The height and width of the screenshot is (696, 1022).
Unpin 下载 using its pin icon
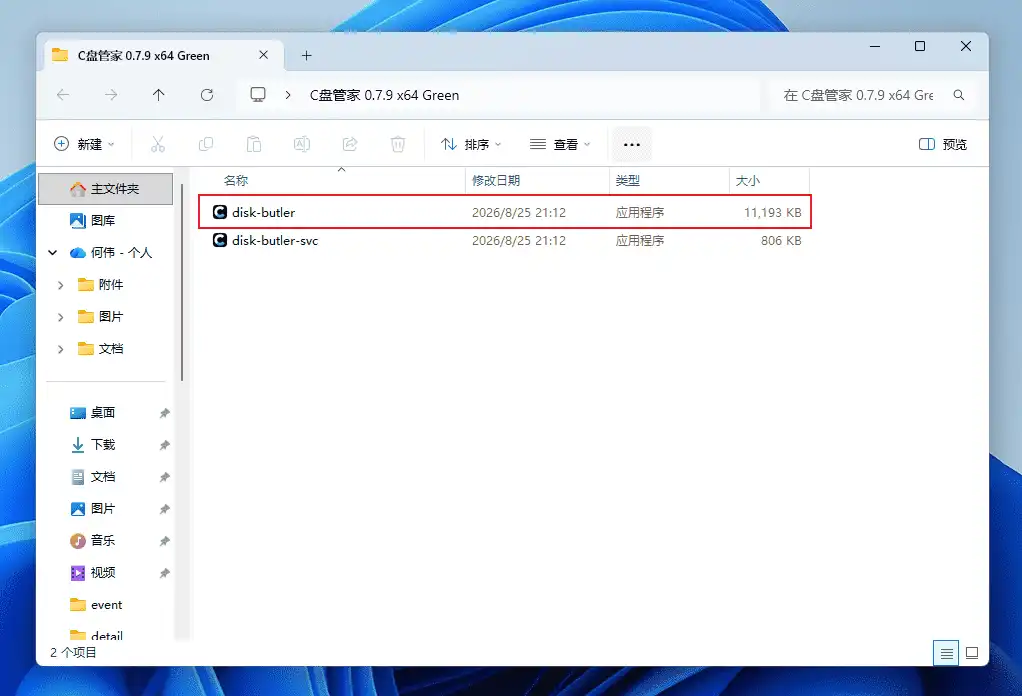[164, 444]
